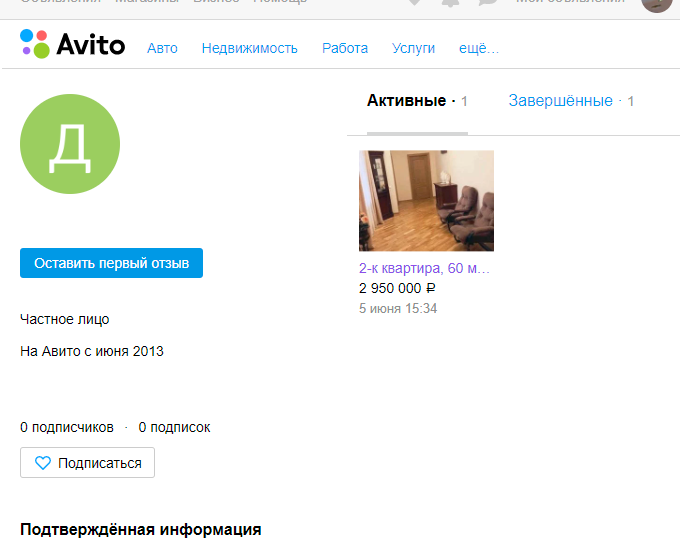Viewport: 680px width, 560px height.
Task: Click the green Д profile avatar
Action: click(x=70, y=145)
